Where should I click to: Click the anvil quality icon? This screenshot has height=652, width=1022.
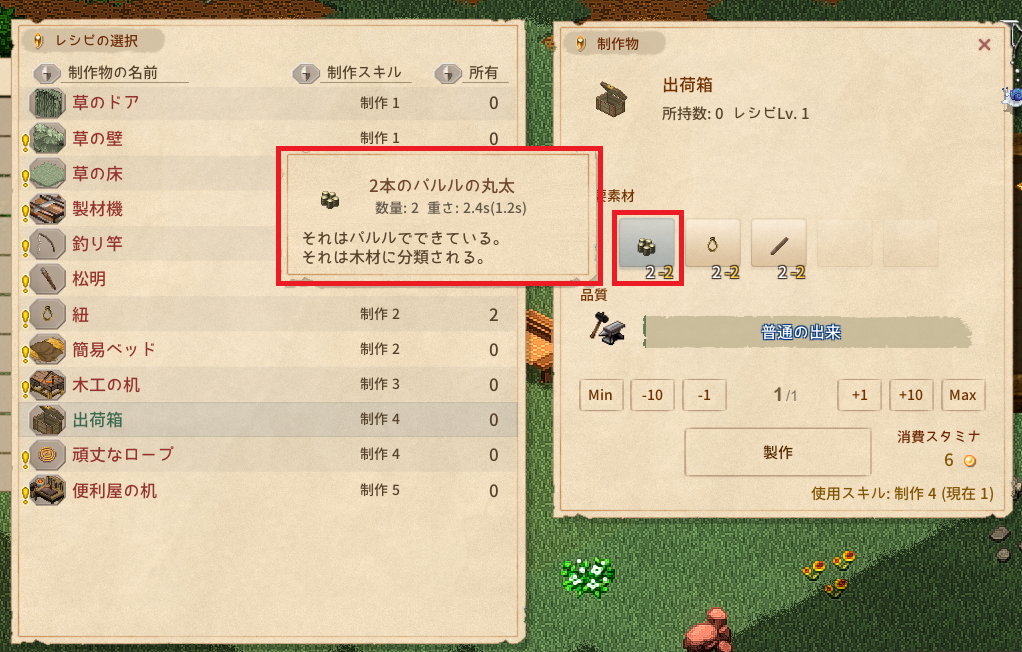point(607,329)
